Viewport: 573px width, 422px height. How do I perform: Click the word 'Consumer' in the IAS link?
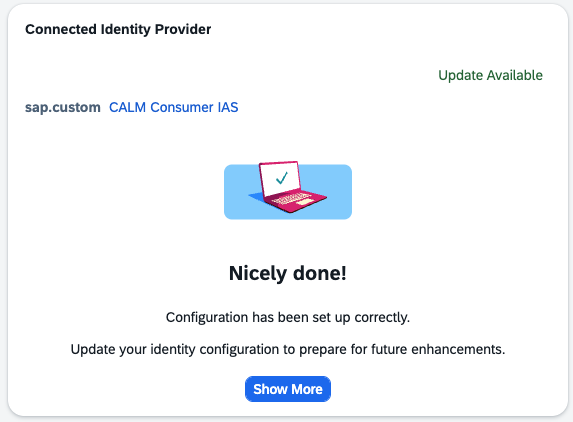coord(182,107)
